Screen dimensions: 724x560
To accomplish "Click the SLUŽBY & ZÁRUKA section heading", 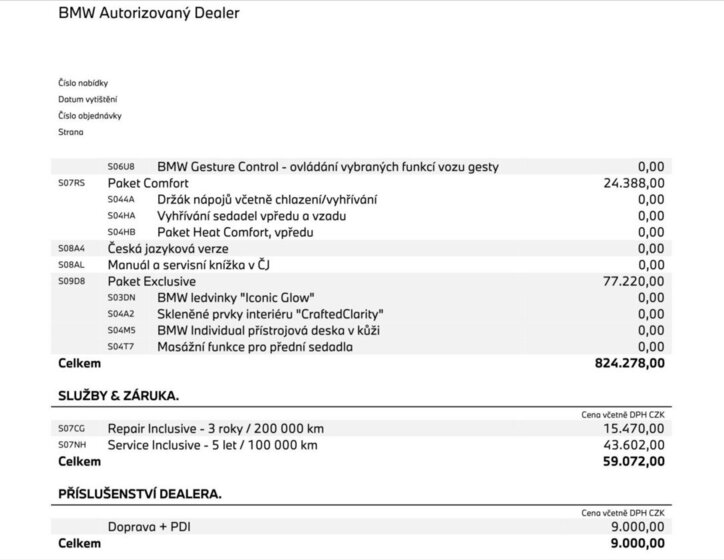I will pos(119,396).
